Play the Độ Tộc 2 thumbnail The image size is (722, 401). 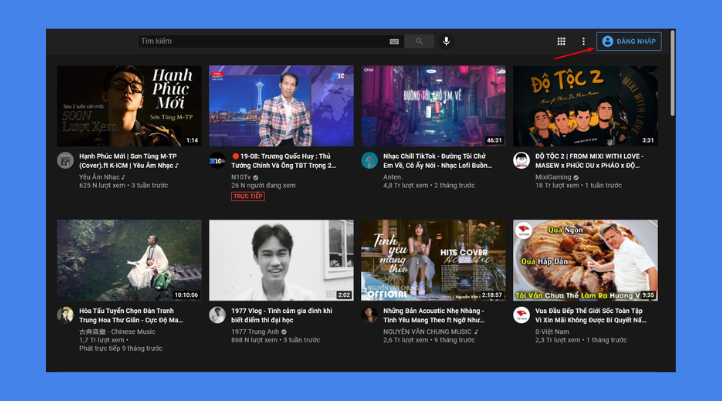[x=585, y=106]
